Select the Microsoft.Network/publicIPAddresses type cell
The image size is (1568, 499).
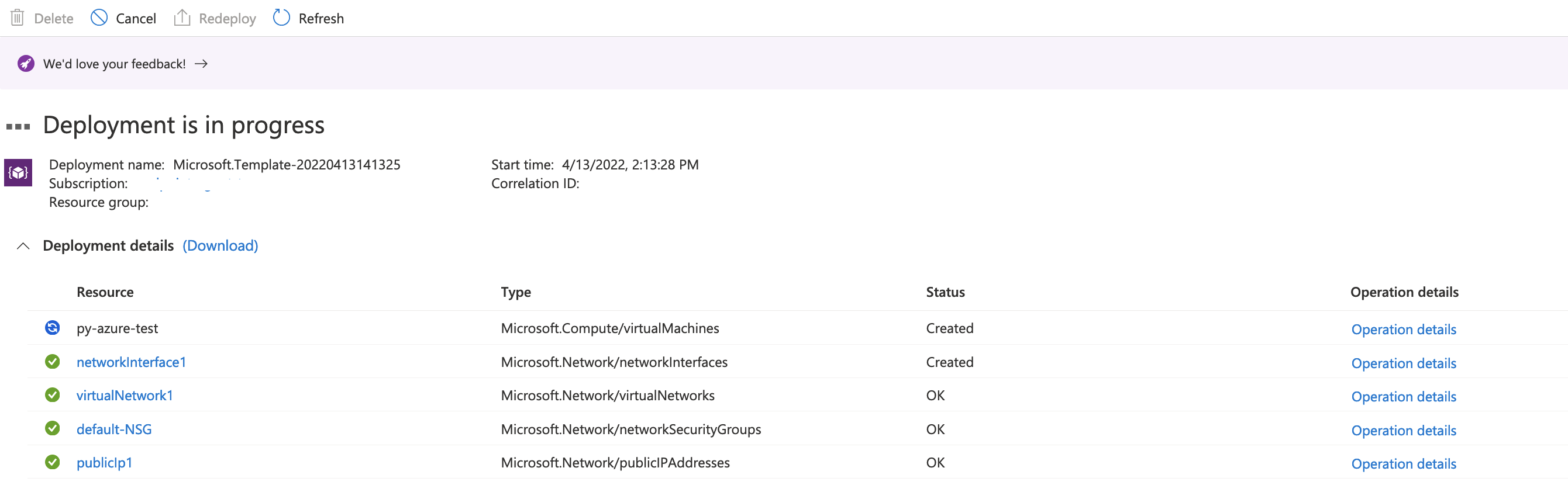click(615, 463)
